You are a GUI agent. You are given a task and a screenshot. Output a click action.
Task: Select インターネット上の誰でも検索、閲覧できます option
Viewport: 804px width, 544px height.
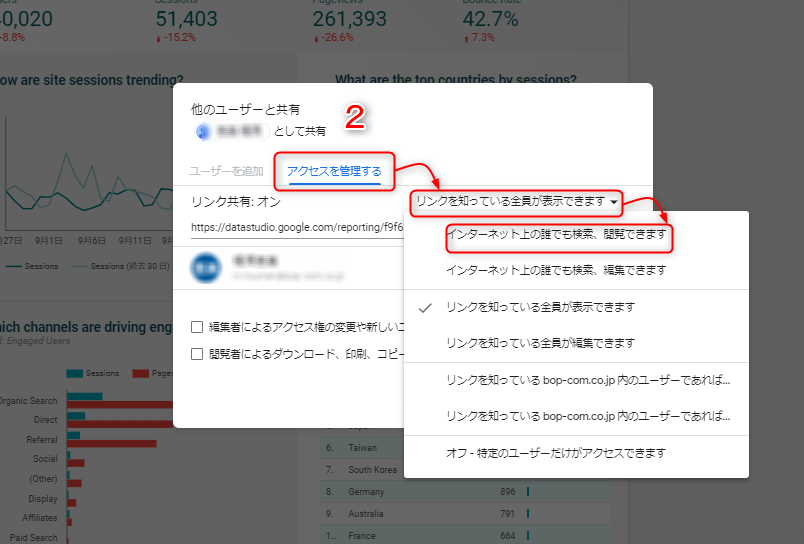pyautogui.click(x=557, y=237)
